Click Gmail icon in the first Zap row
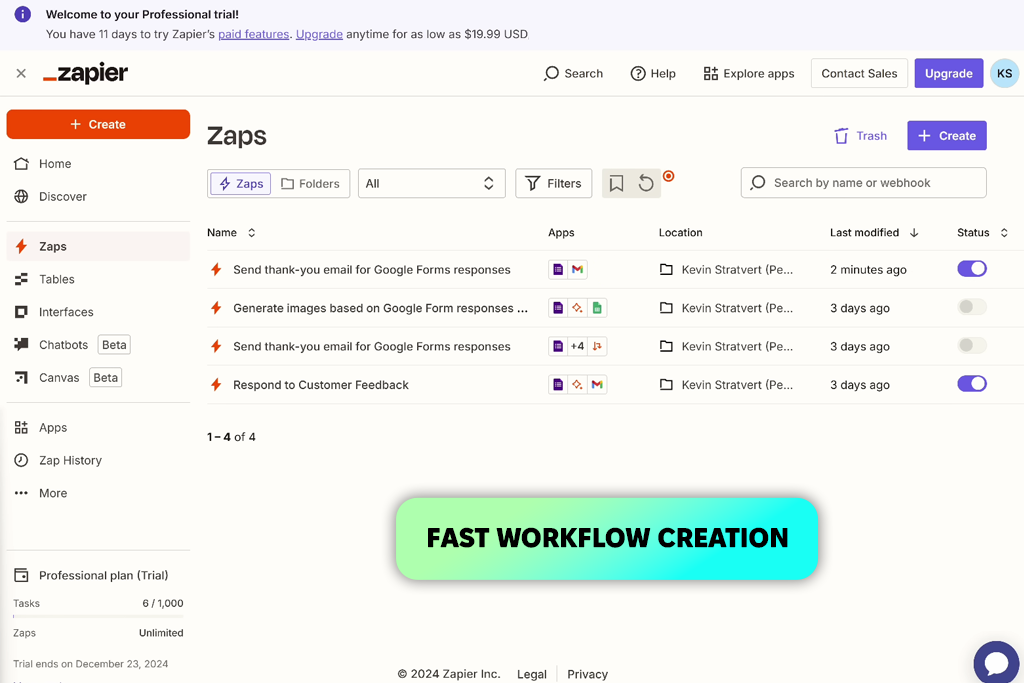The height and width of the screenshot is (683, 1024). [x=577, y=269]
